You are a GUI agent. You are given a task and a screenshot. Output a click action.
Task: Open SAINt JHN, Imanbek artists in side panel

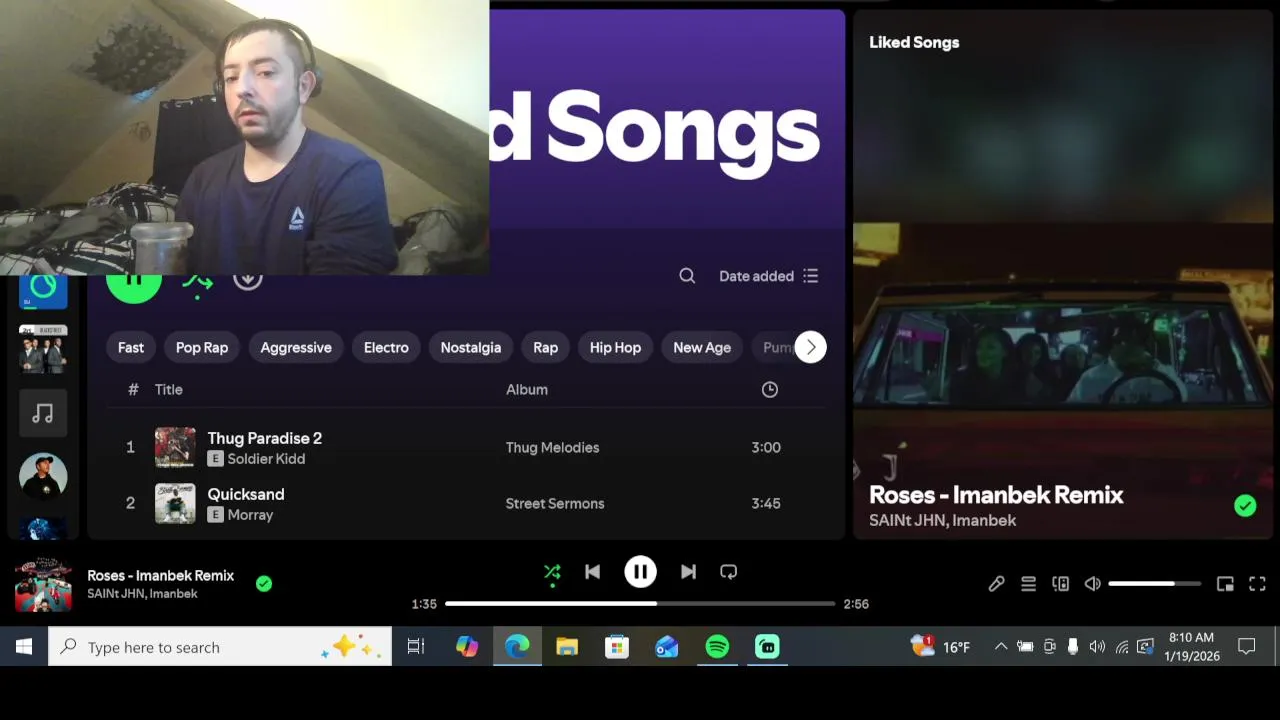[942, 521]
